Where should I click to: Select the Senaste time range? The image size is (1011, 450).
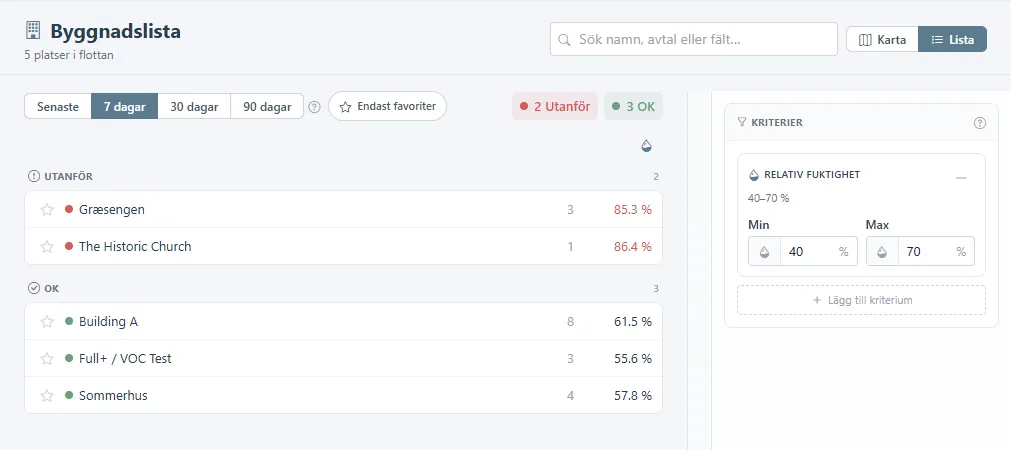(58, 107)
